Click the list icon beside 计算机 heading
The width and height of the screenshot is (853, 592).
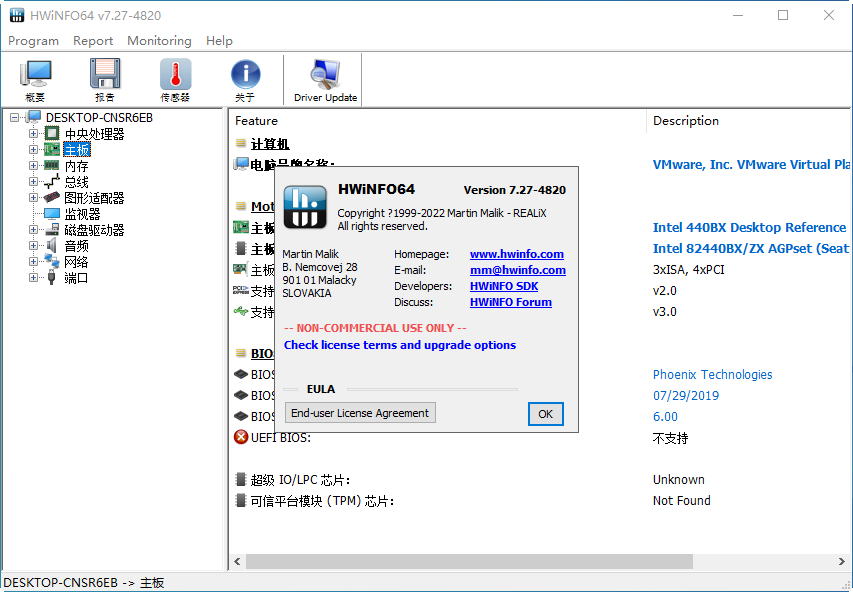point(240,143)
